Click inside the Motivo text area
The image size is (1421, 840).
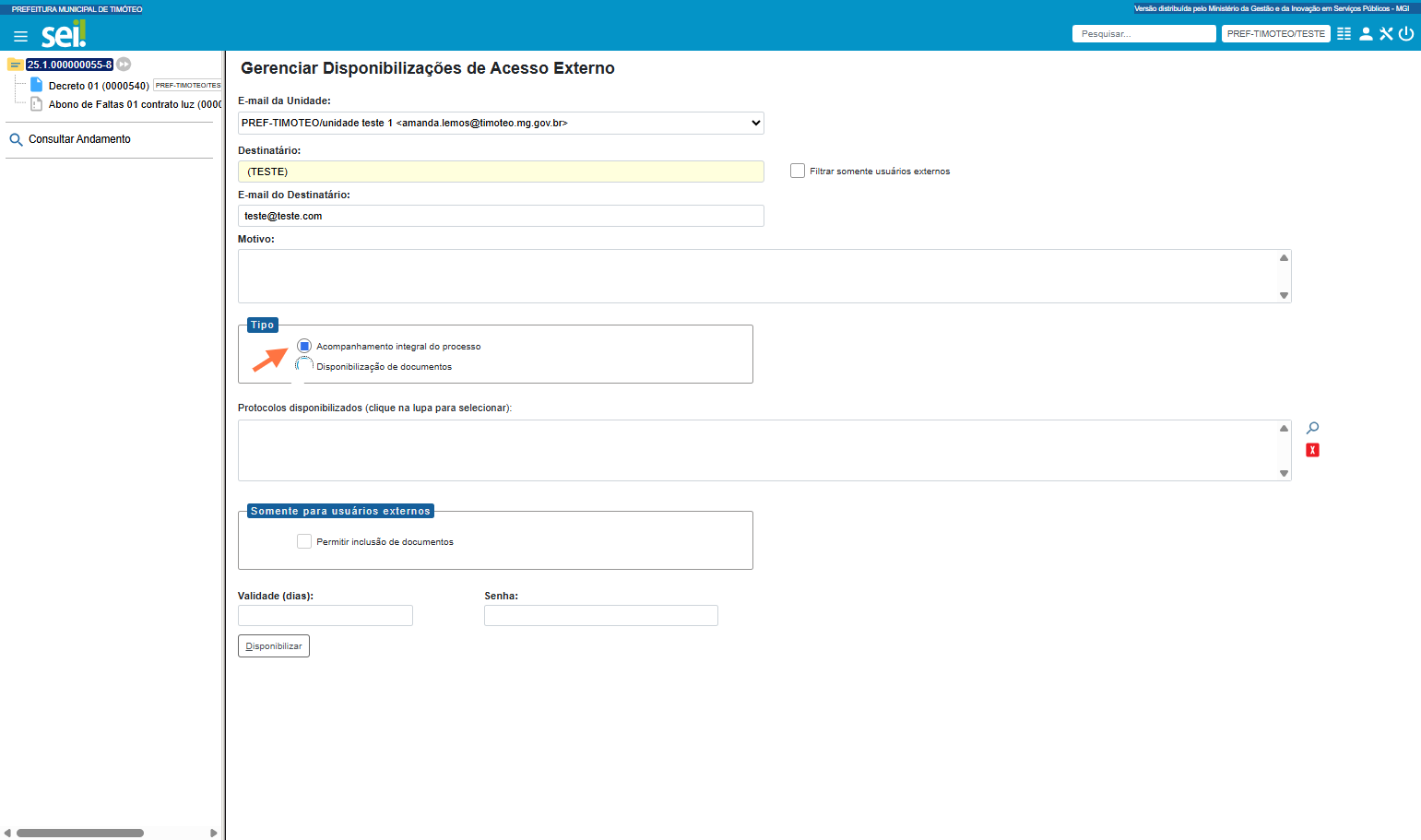tap(757, 276)
